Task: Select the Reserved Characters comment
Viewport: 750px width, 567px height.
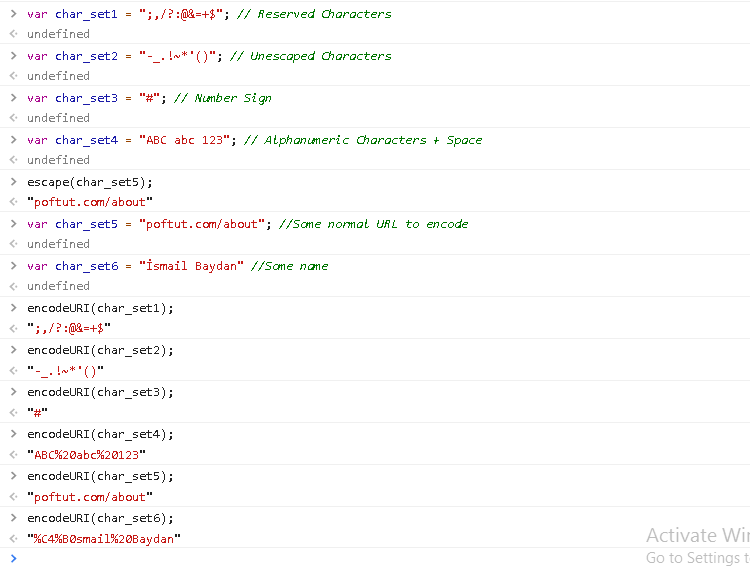Action: pyautogui.click(x=314, y=14)
